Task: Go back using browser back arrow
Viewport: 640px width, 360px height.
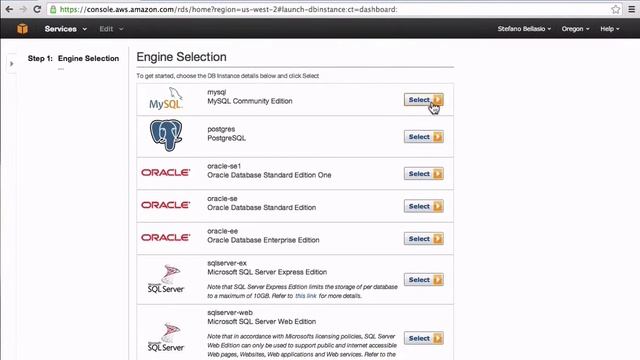Action: point(9,9)
